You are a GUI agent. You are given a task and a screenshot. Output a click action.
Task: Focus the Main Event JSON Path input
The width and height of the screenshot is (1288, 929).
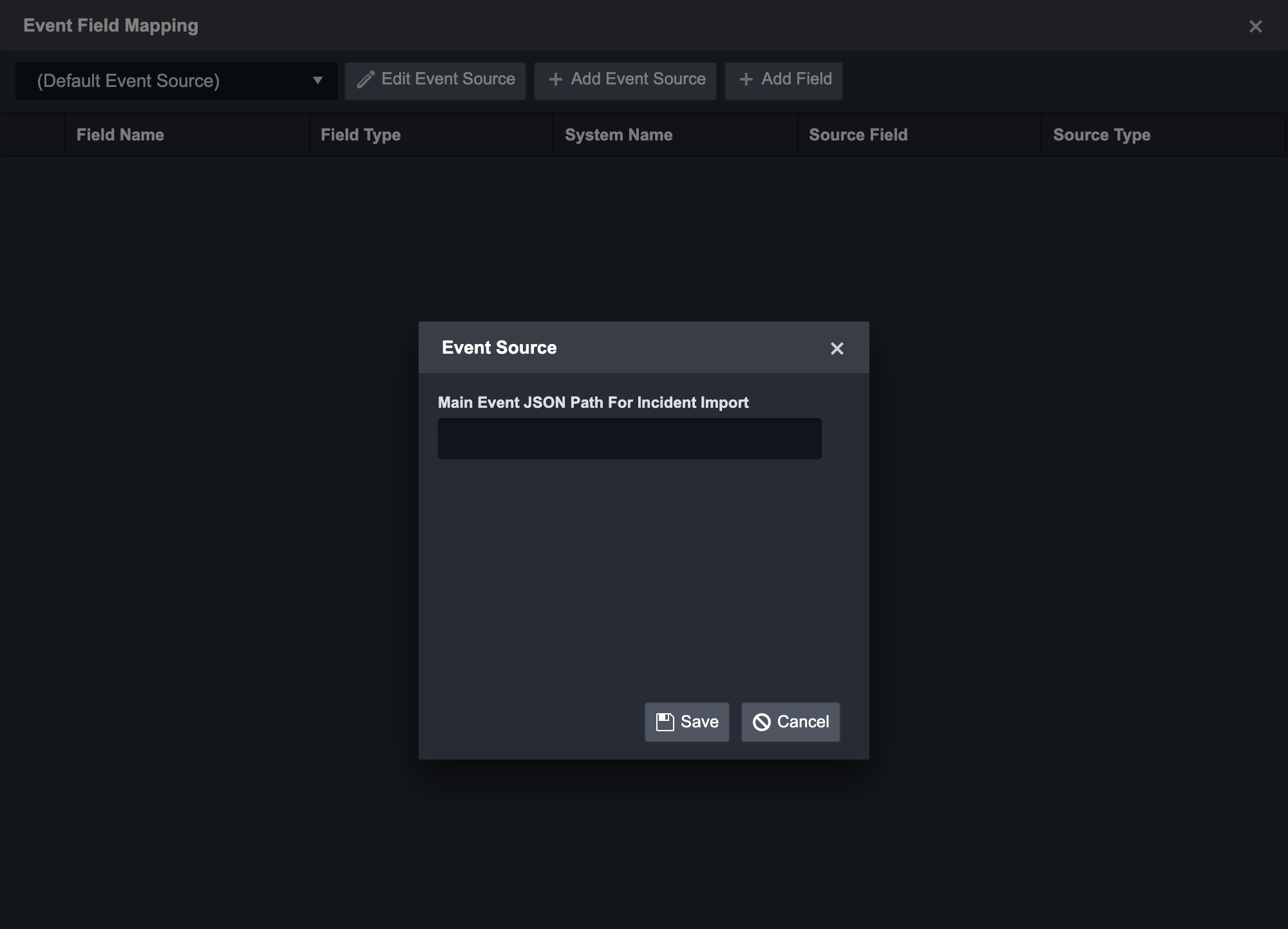point(629,439)
